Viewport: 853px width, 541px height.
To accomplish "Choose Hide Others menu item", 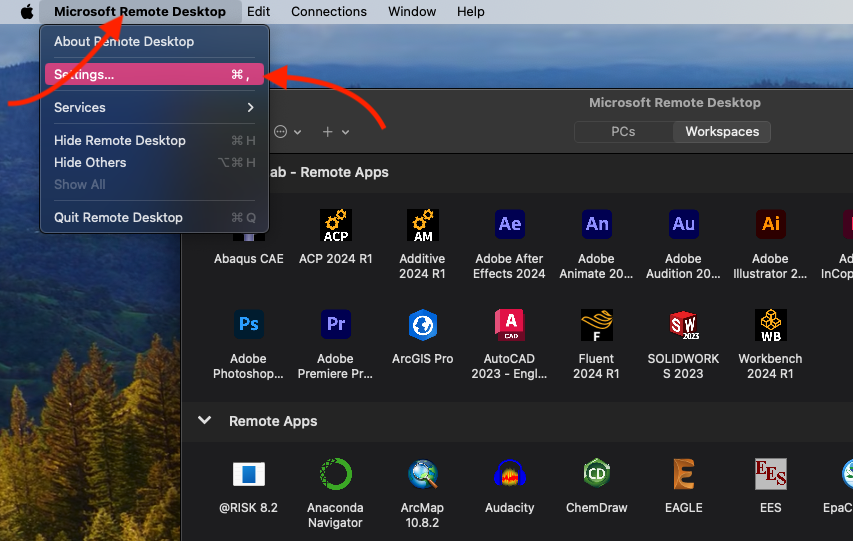I will [154, 162].
